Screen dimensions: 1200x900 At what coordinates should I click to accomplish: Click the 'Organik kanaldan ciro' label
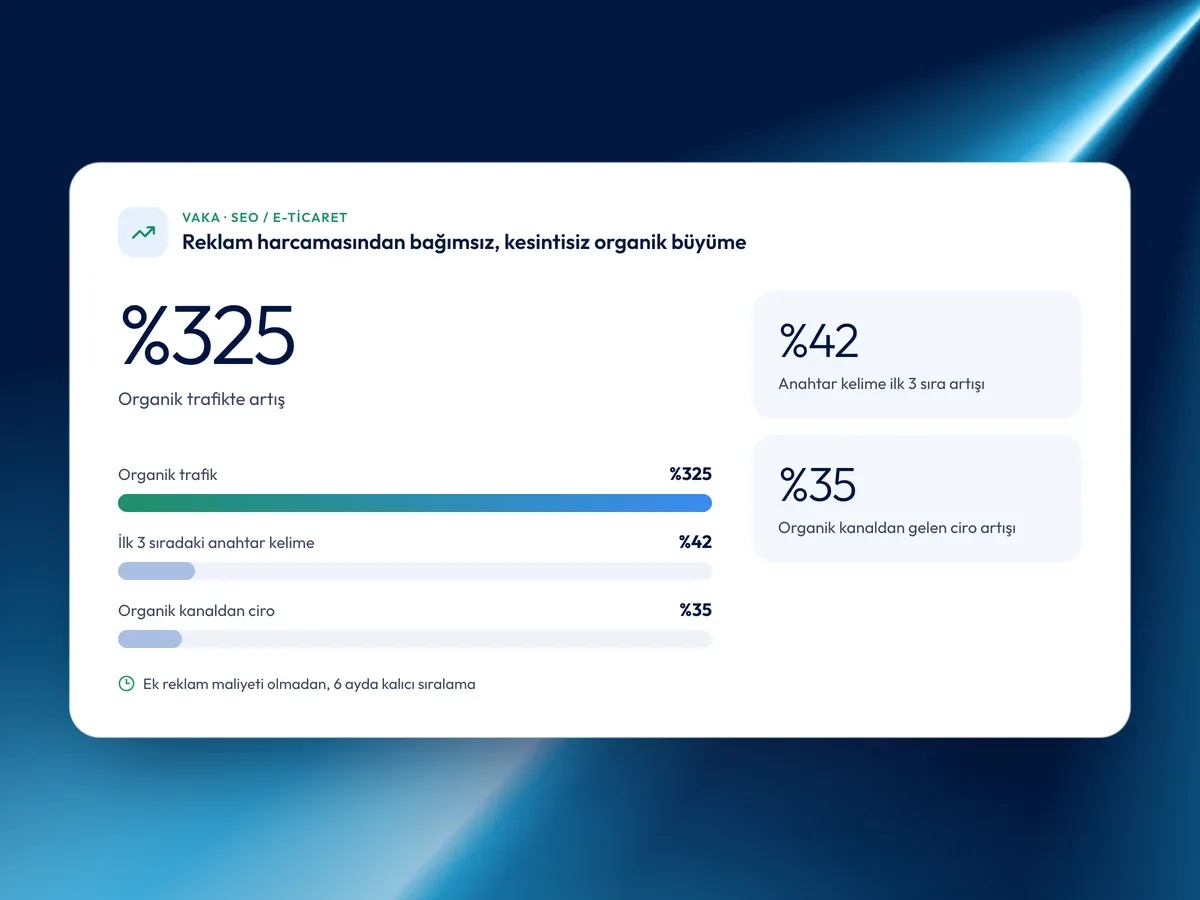[196, 611]
